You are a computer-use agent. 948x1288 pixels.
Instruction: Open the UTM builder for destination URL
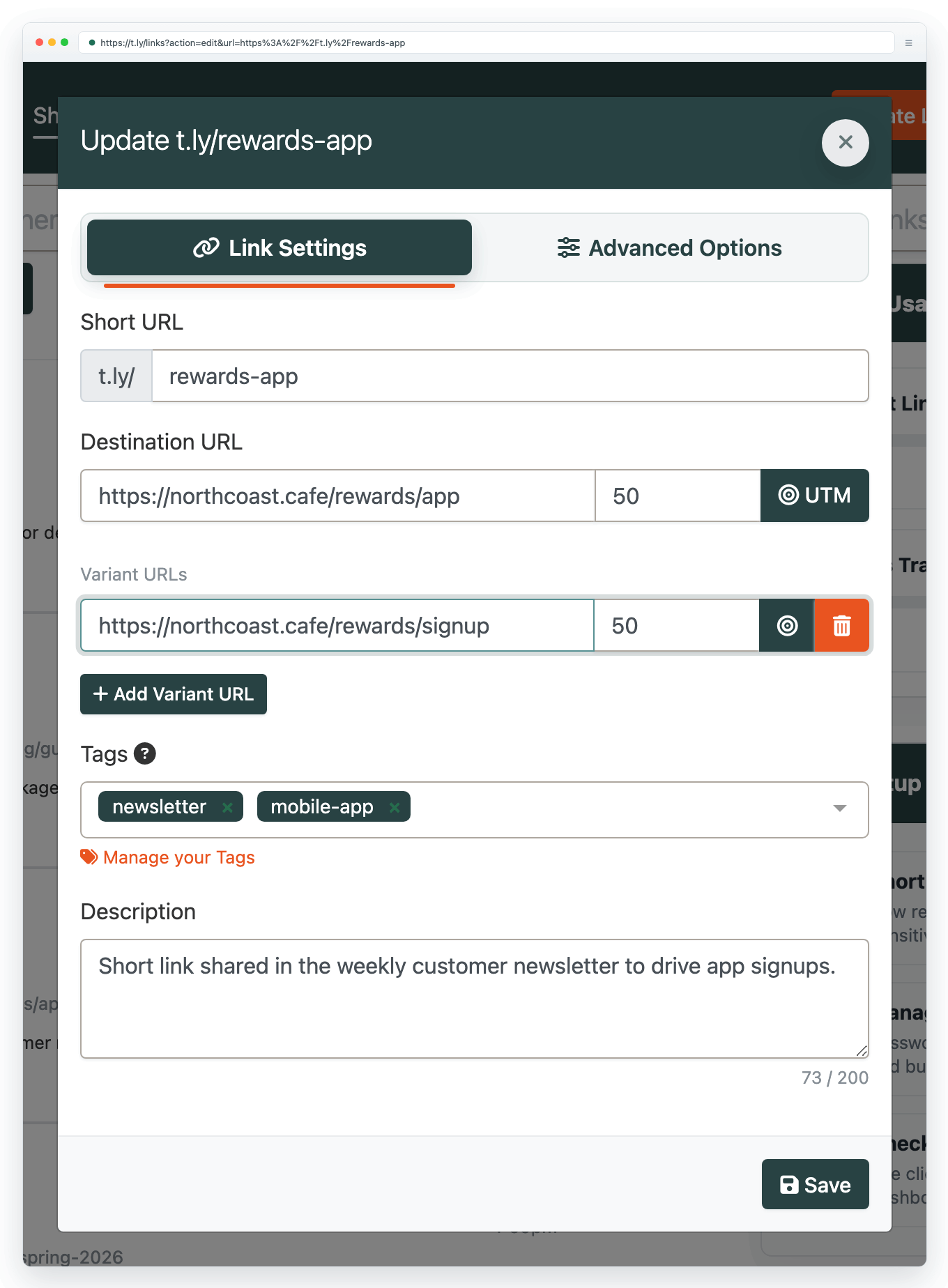pos(815,496)
